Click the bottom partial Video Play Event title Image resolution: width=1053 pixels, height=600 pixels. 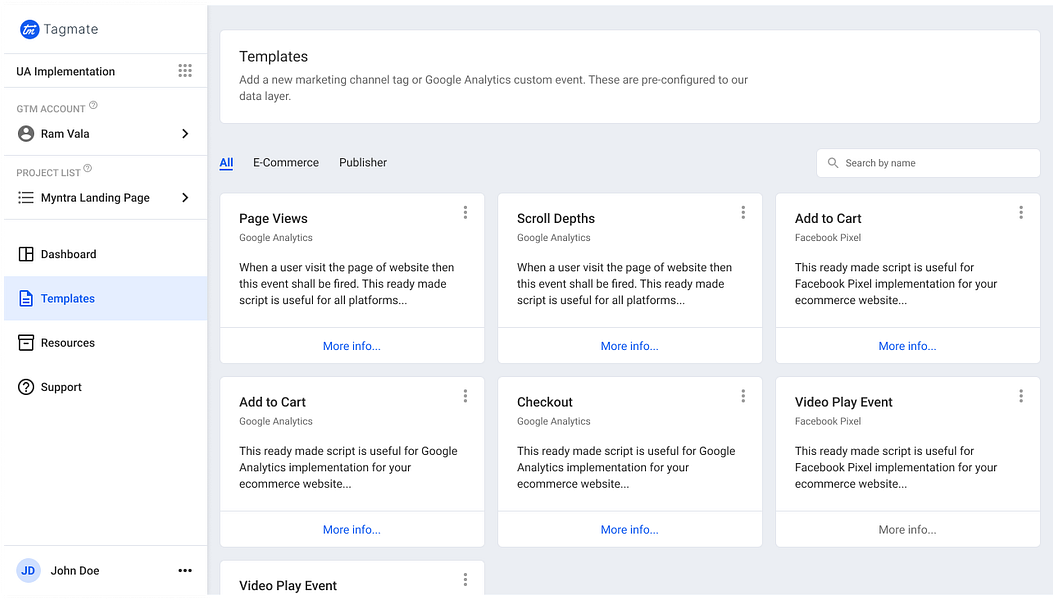[x=288, y=585]
